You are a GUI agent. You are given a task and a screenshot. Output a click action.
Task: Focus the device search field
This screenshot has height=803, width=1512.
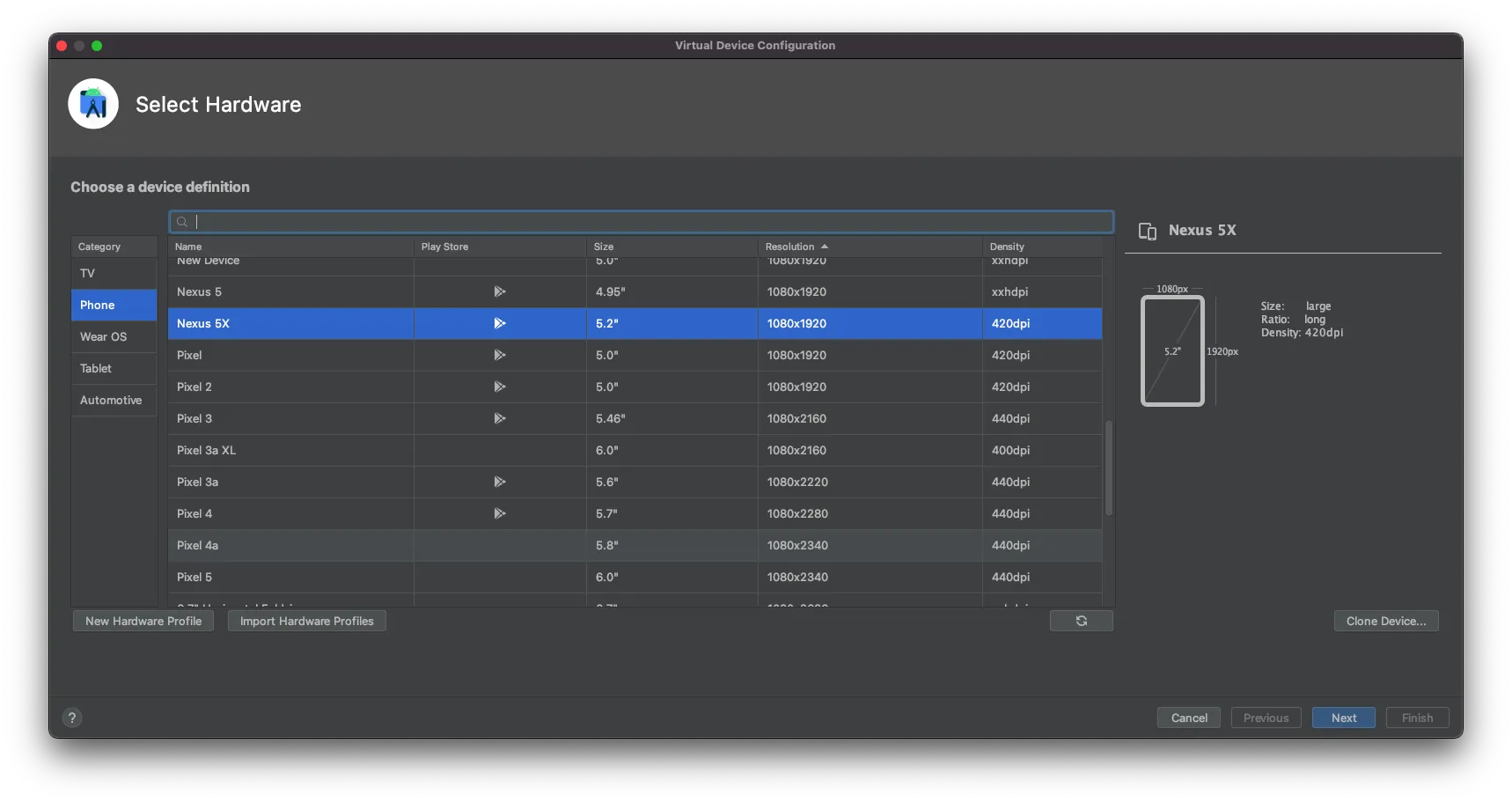642,222
